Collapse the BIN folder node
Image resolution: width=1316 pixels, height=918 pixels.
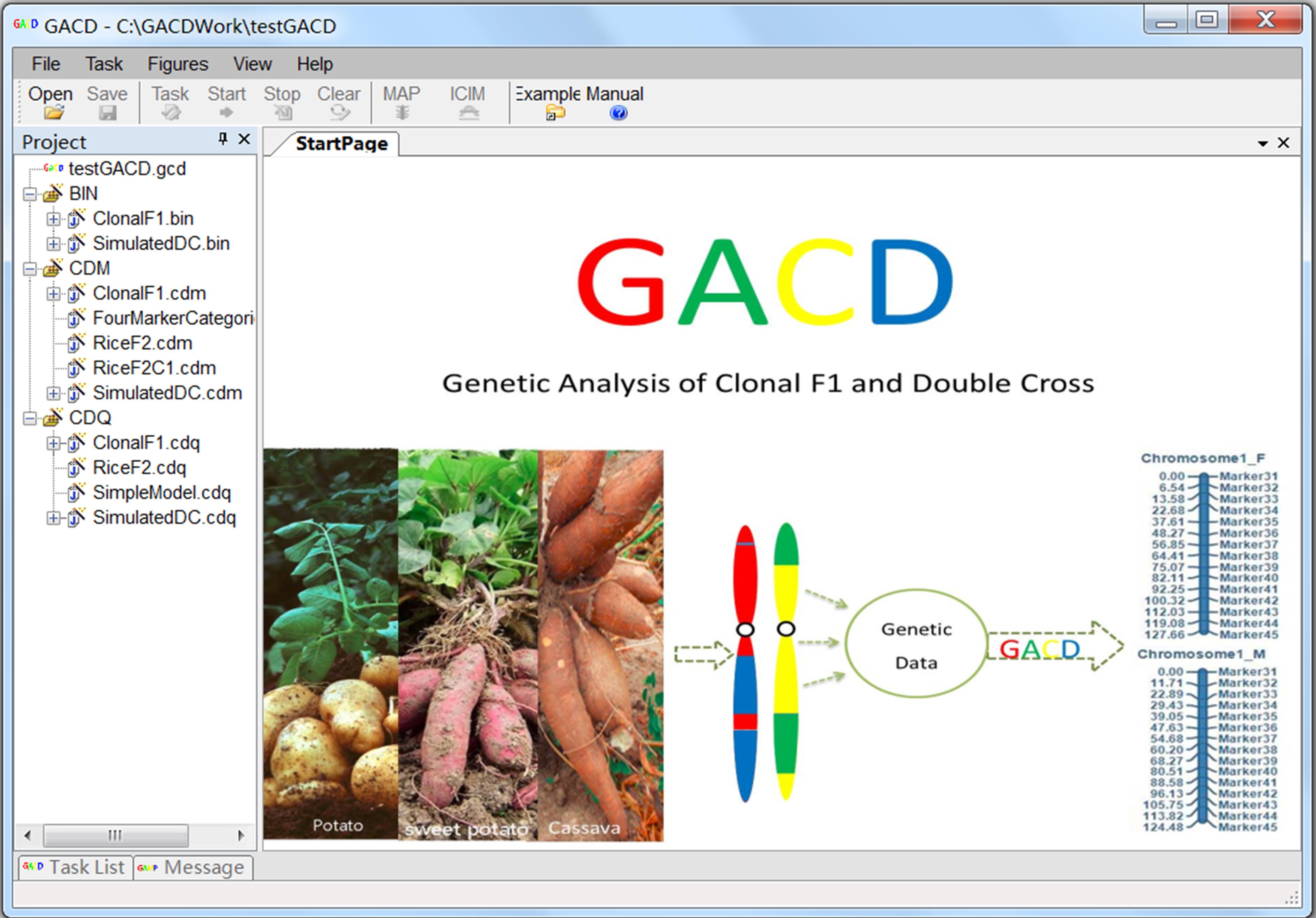29,194
